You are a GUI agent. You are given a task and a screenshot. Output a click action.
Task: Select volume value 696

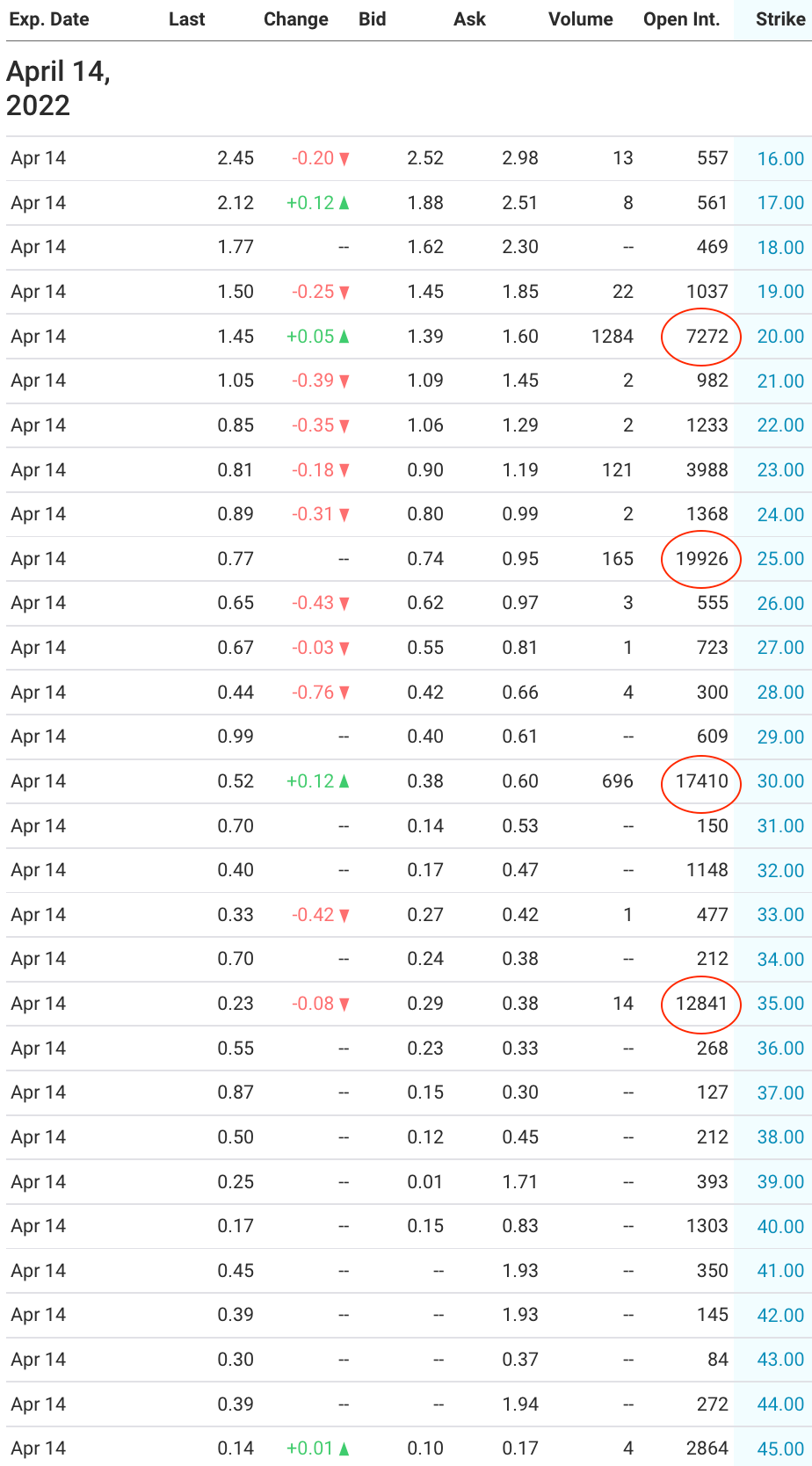pyautogui.click(x=618, y=781)
